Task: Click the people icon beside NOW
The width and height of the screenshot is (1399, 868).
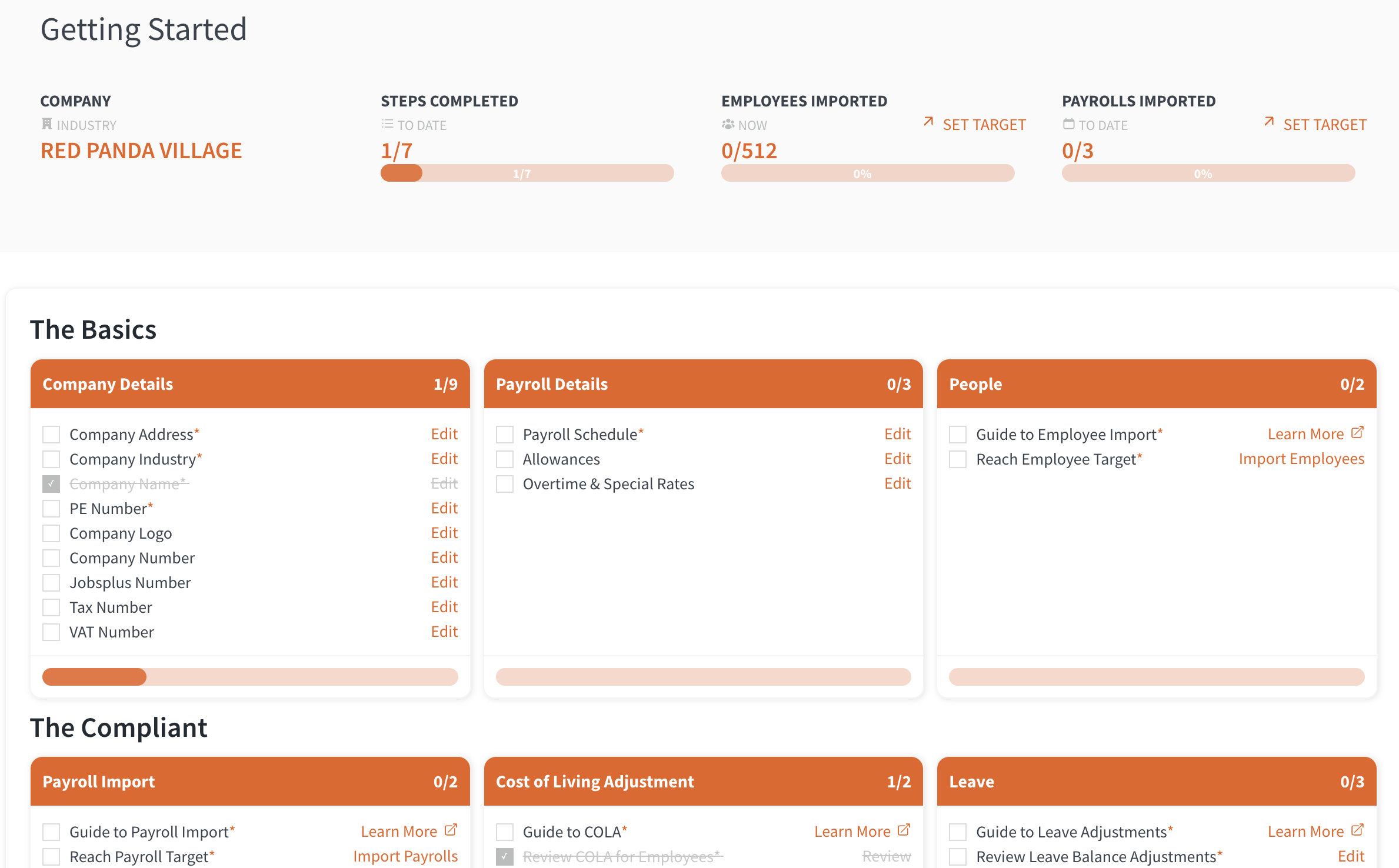Action: coord(728,124)
